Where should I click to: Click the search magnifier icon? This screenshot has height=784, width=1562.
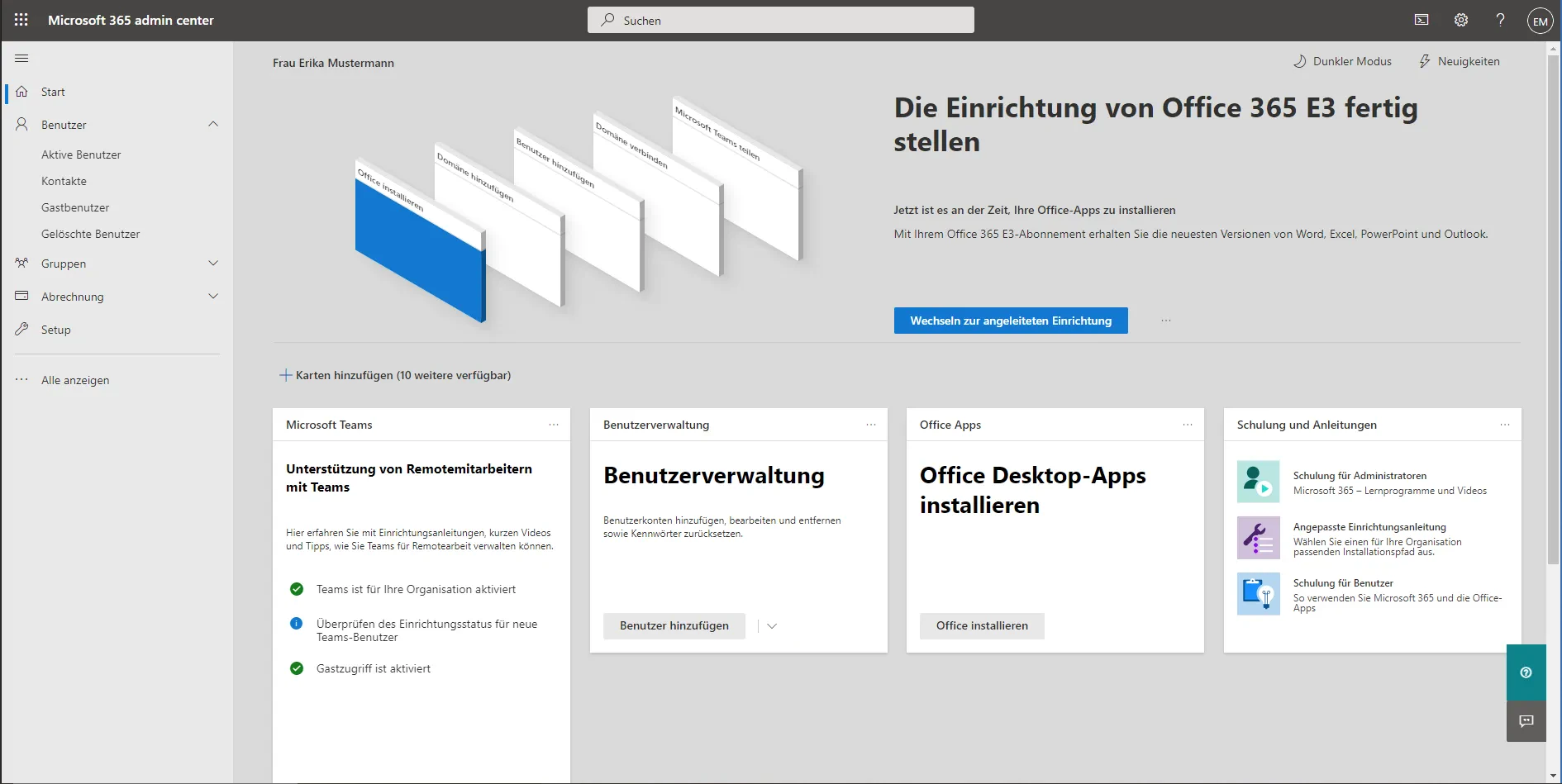pos(608,20)
